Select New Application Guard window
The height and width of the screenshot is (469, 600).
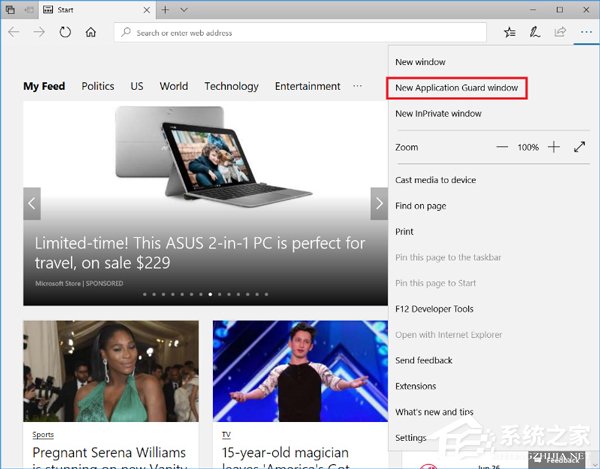point(457,88)
